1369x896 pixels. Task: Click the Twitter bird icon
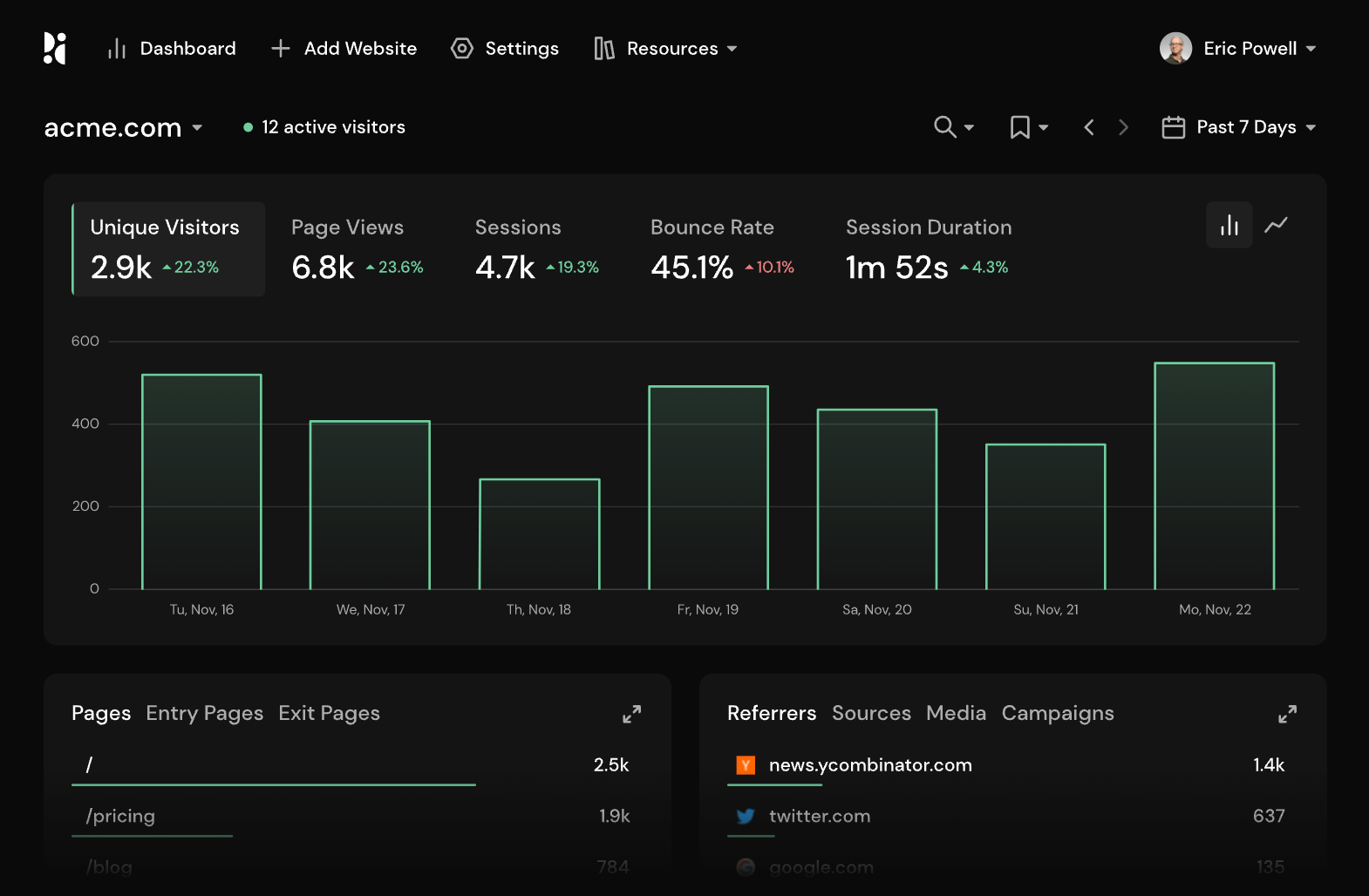(746, 817)
